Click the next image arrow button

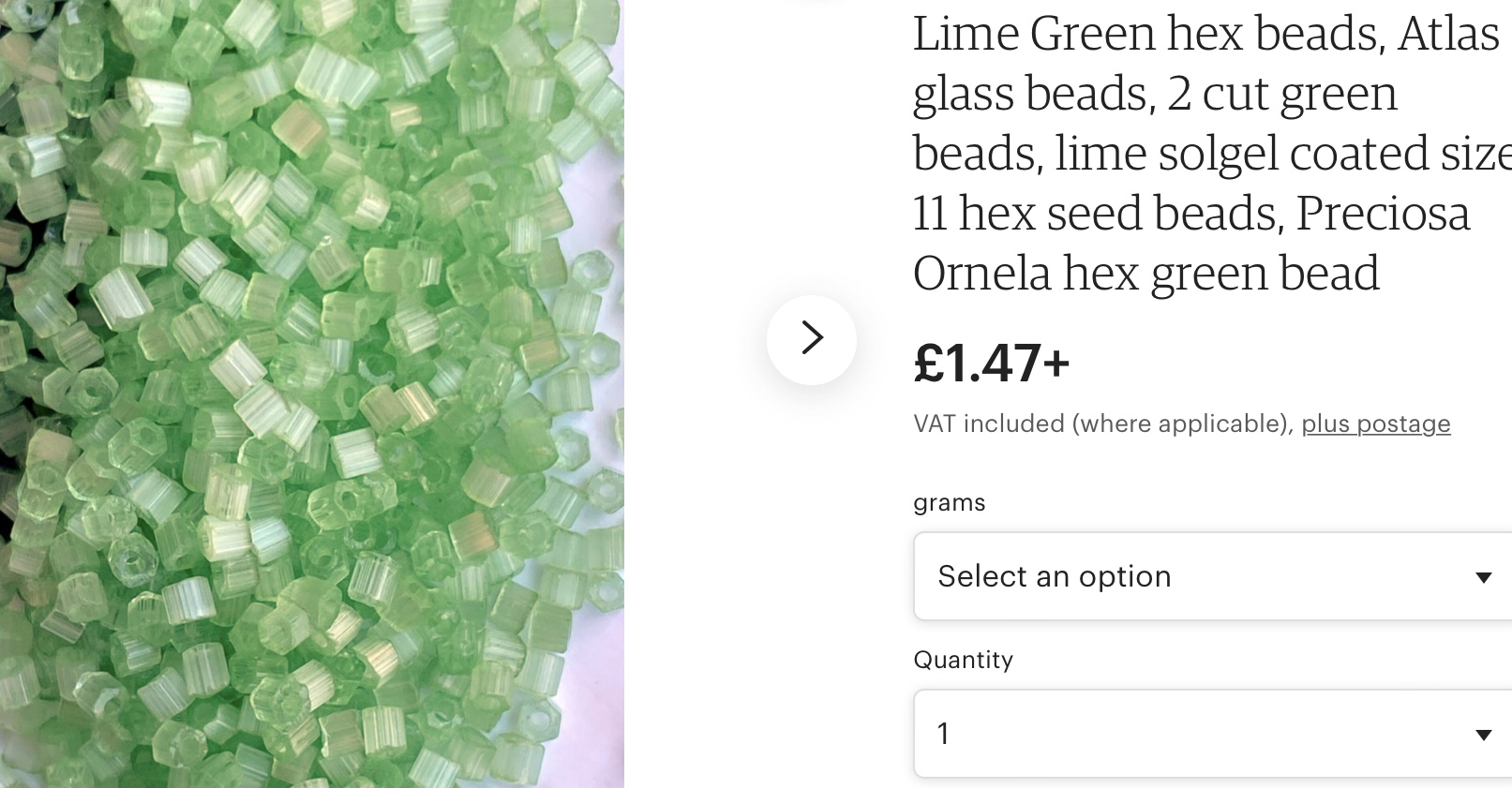click(812, 339)
